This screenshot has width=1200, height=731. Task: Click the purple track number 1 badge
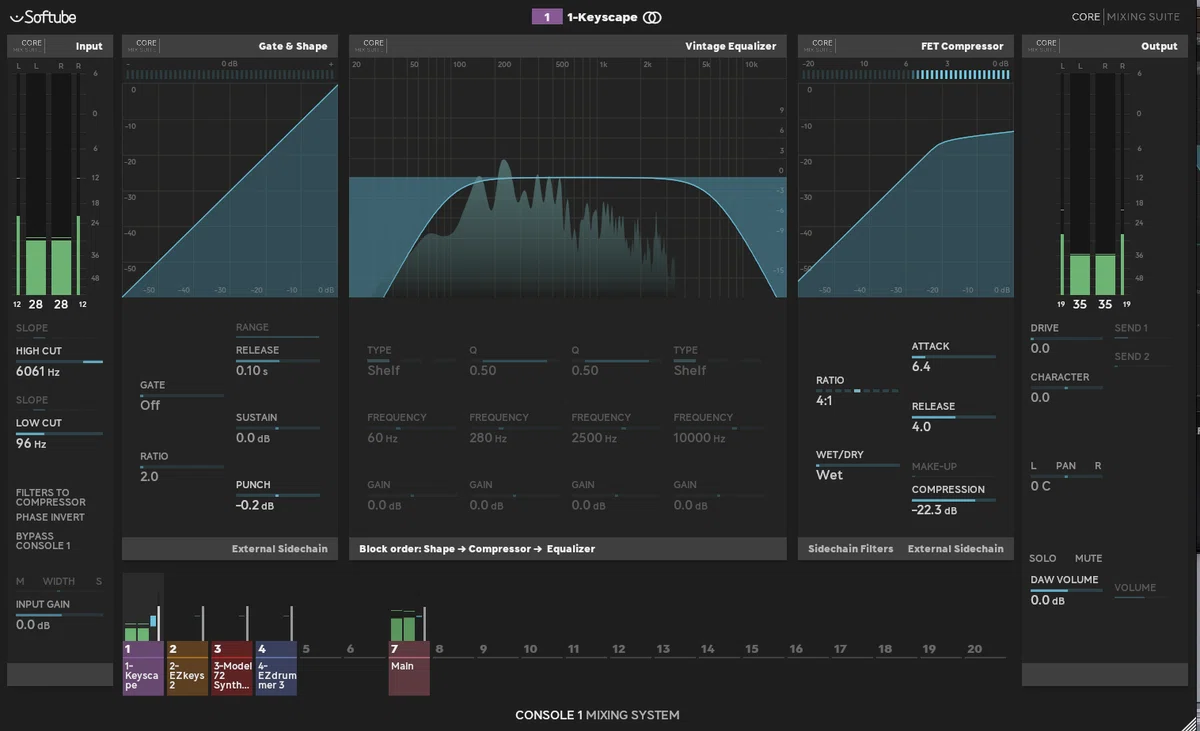pos(546,17)
